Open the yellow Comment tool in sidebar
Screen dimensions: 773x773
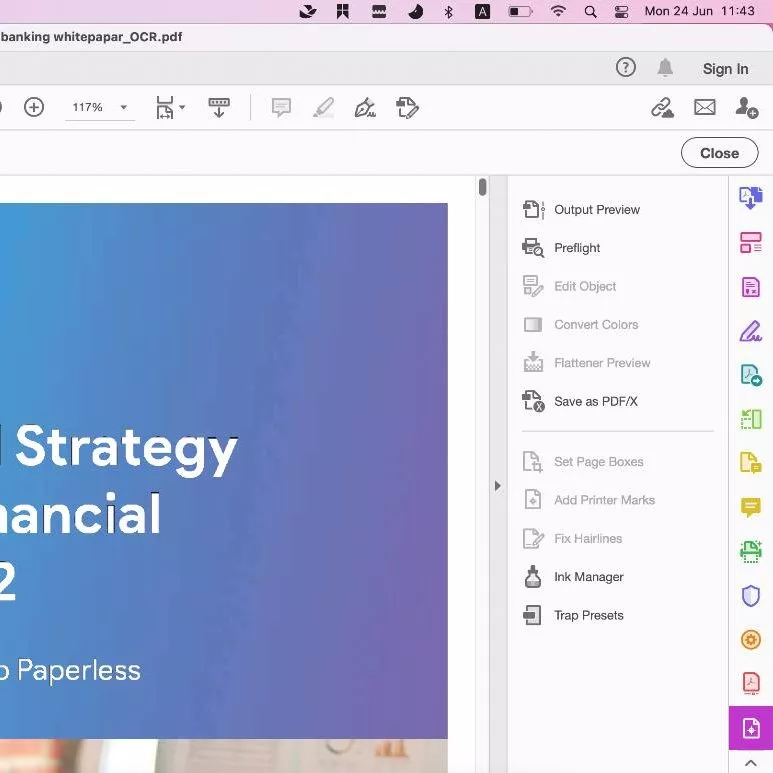tap(750, 507)
